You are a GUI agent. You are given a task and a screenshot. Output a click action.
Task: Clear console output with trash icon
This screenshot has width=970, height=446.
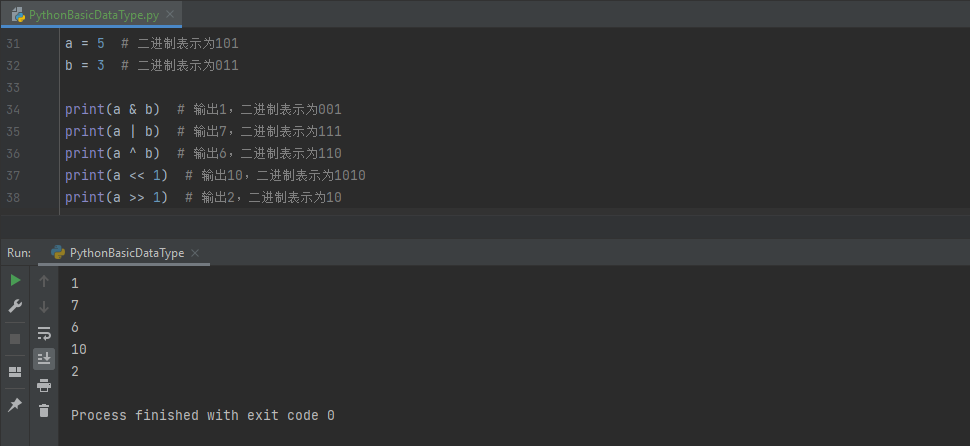point(44,410)
